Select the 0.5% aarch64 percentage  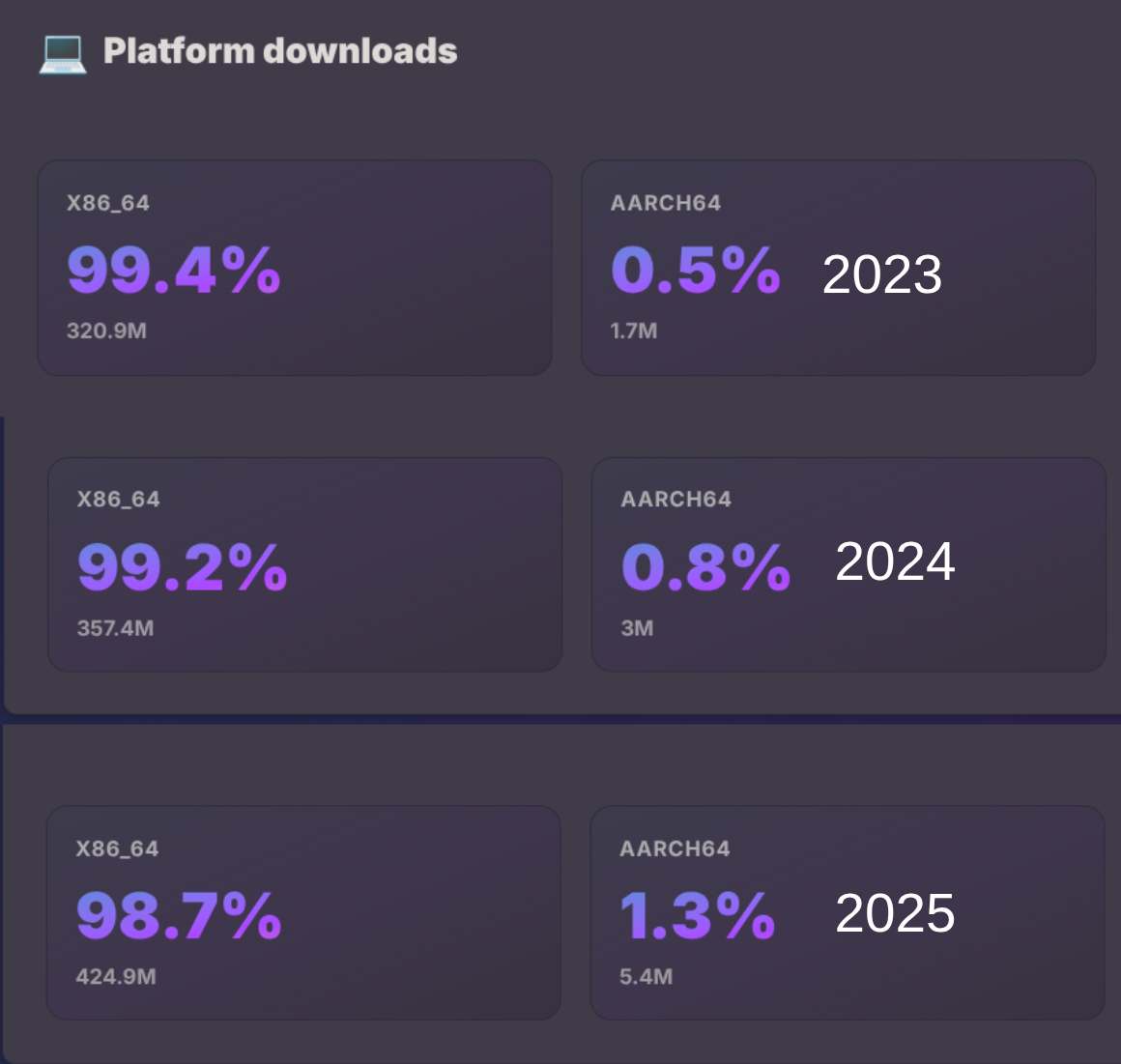[x=696, y=270]
